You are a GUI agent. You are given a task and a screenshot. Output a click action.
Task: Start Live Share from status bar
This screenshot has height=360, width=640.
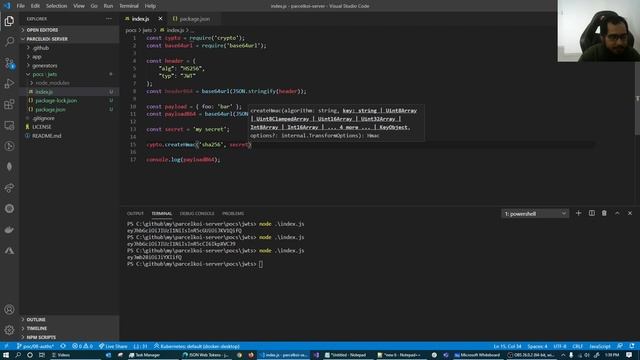(x=113, y=346)
